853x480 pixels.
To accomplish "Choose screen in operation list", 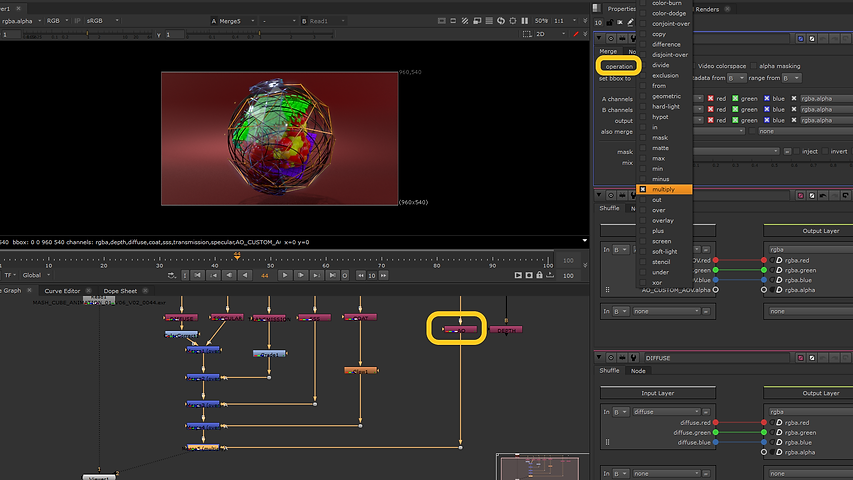I will pyautogui.click(x=664, y=241).
